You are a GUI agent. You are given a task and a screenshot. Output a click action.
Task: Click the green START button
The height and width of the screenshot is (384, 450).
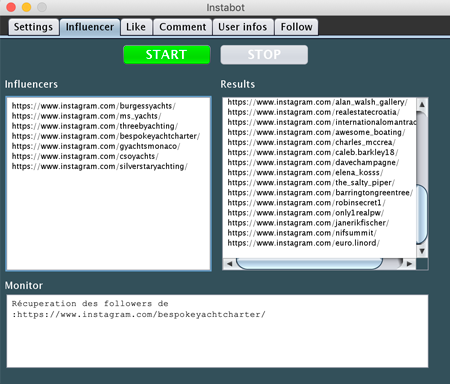tap(166, 55)
